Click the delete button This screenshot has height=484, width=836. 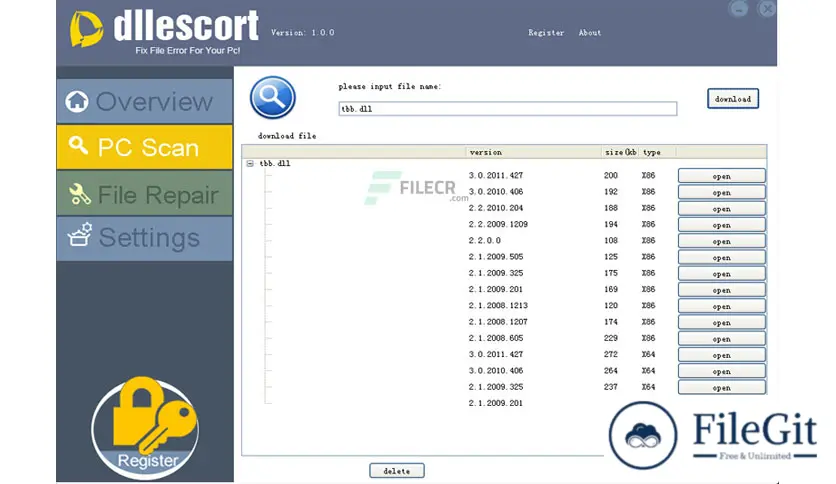click(397, 471)
